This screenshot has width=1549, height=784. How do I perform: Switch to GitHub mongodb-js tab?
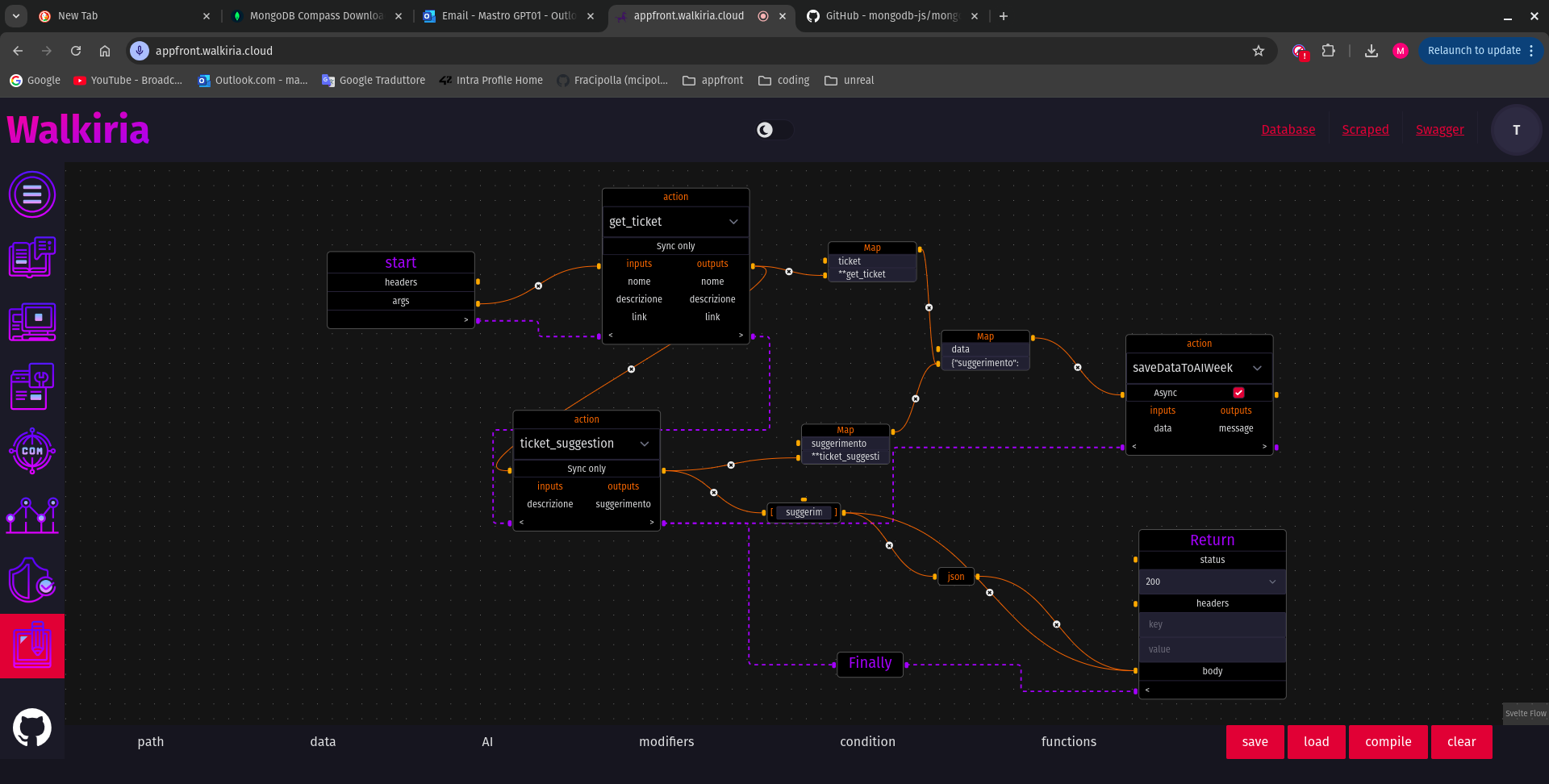(893, 16)
